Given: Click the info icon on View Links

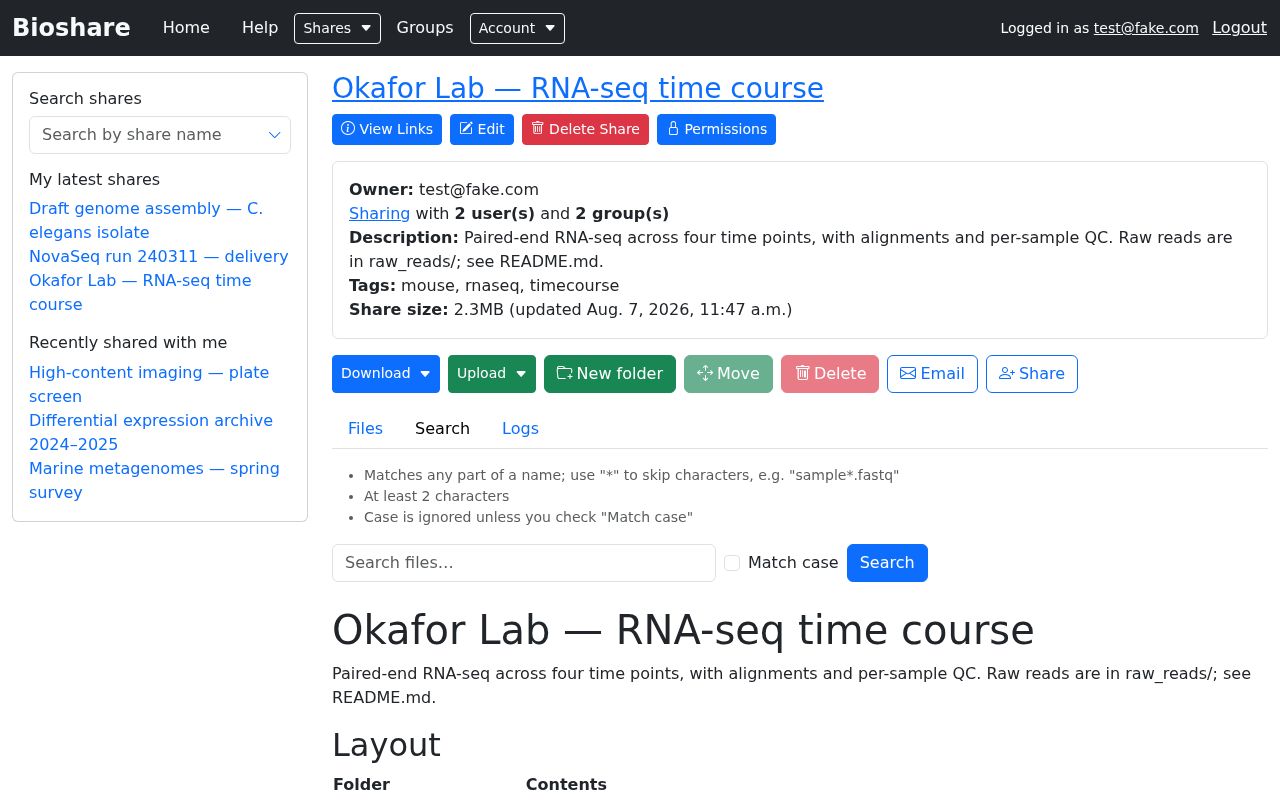Looking at the screenshot, I should pyautogui.click(x=348, y=129).
